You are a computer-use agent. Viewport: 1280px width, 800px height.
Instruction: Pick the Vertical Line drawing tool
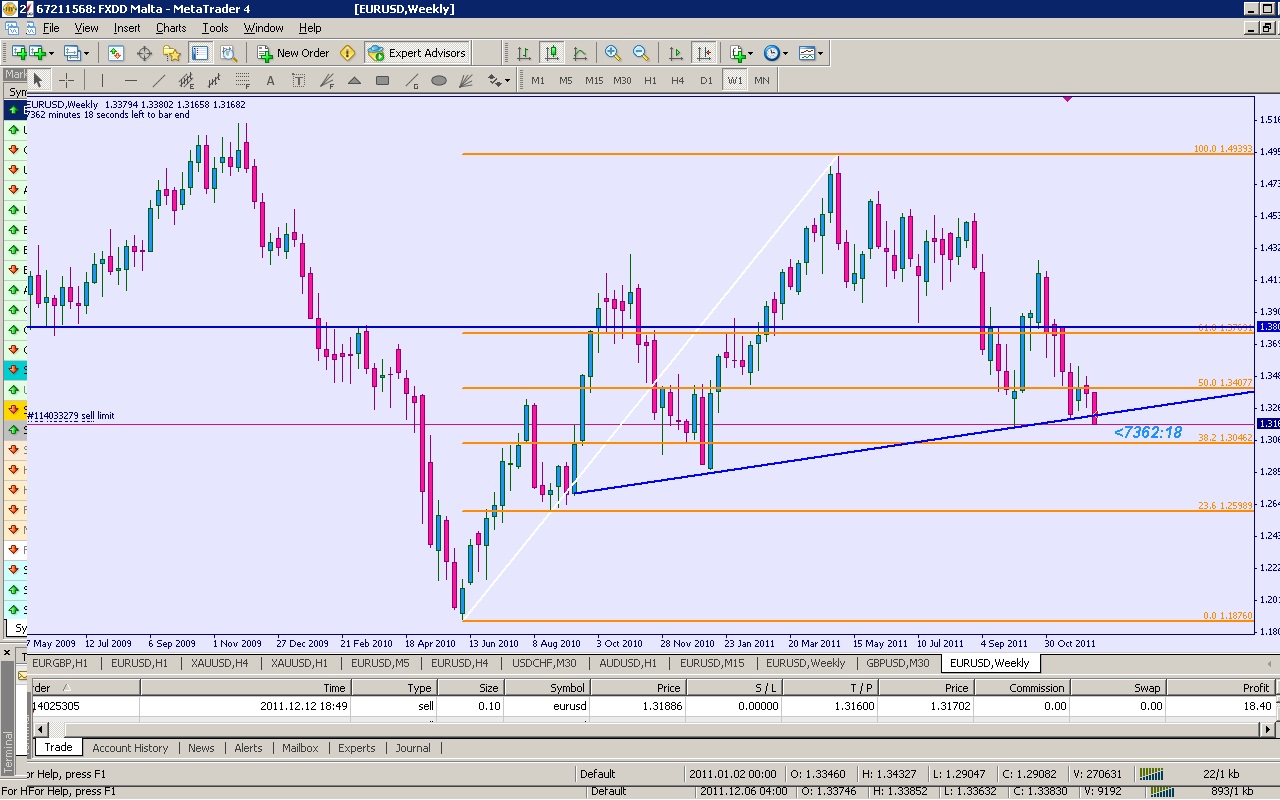[102, 80]
